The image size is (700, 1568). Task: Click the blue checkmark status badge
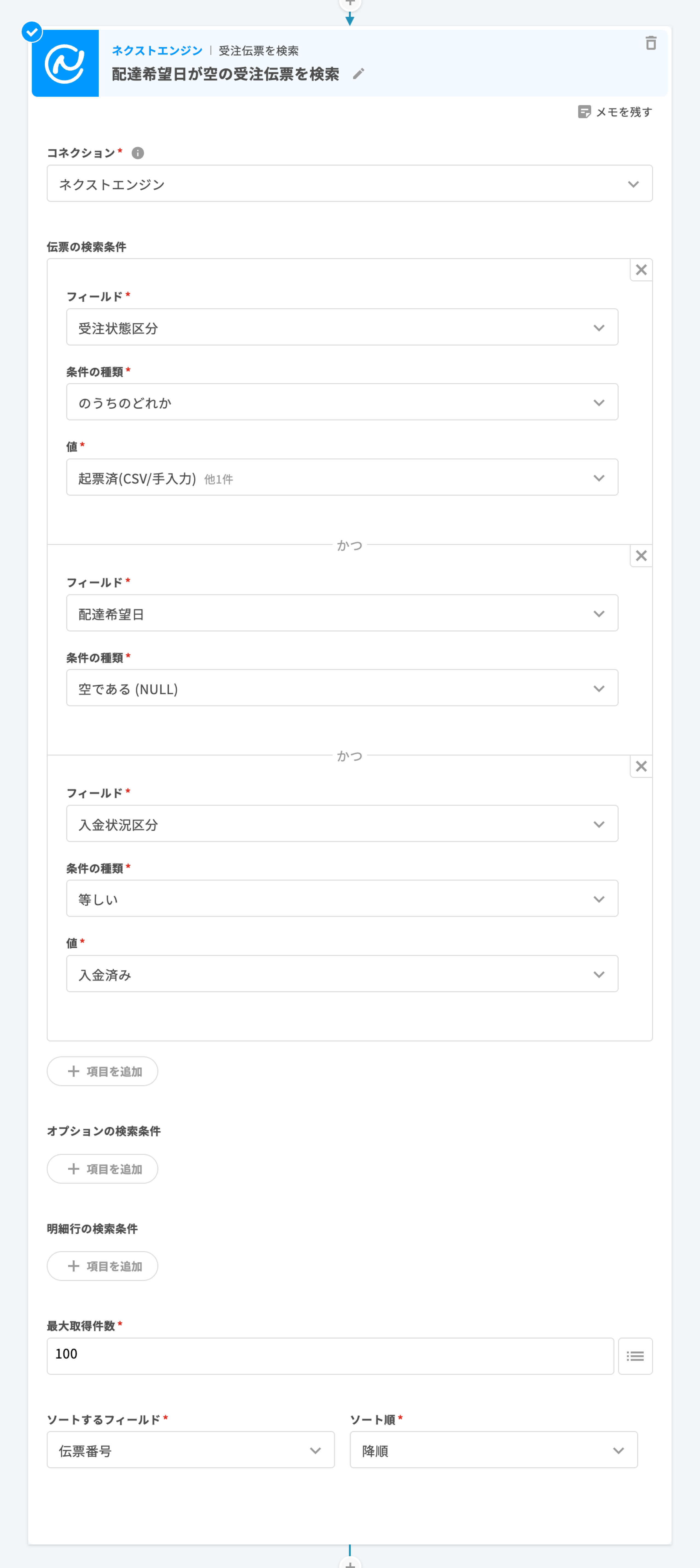point(32,32)
